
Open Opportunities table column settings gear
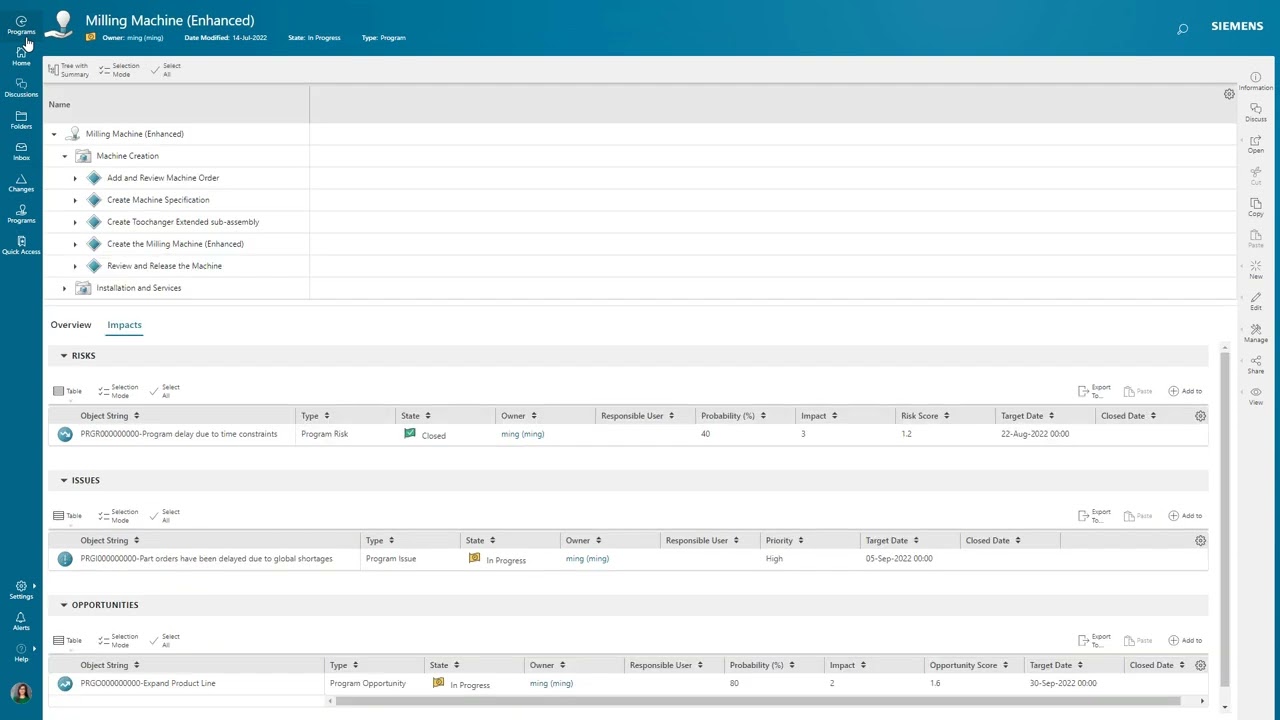click(x=1200, y=665)
